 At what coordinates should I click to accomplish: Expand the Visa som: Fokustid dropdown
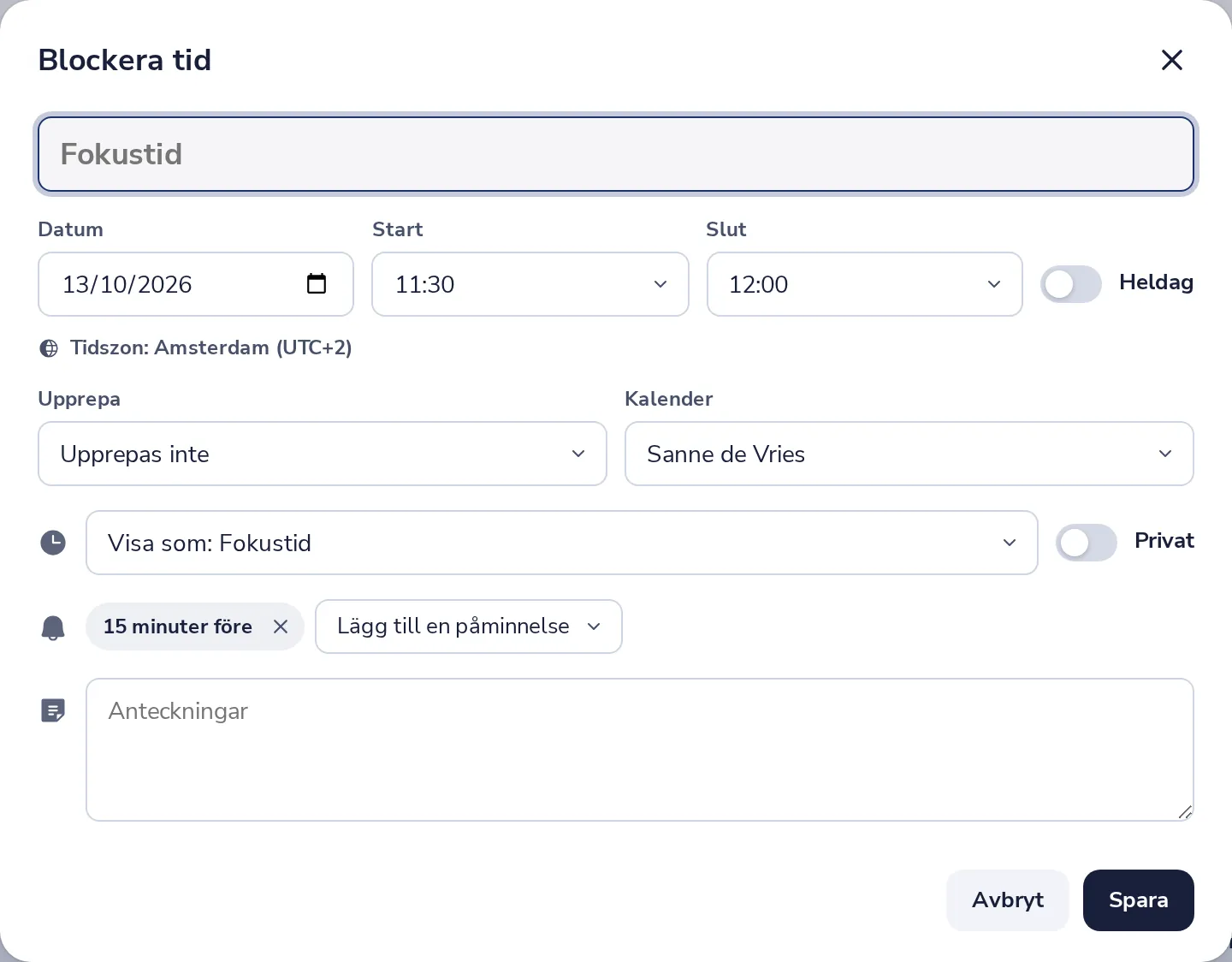562,543
